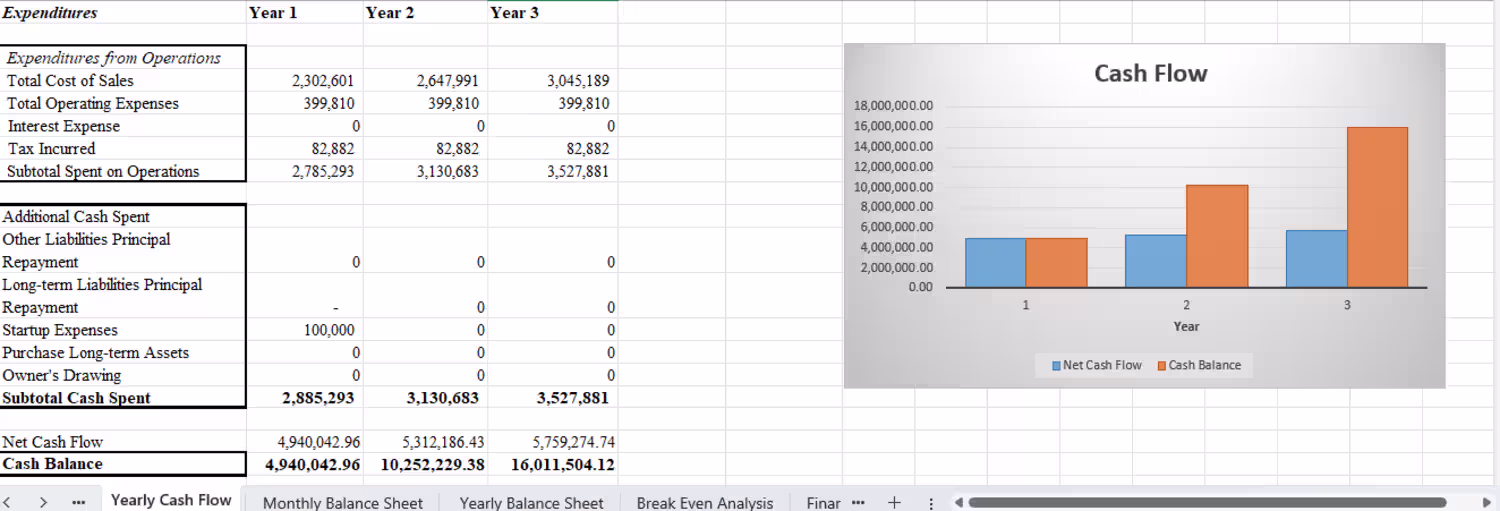The image size is (1500, 511).
Task: Click the chart's Year axis title
Action: coord(1186,326)
